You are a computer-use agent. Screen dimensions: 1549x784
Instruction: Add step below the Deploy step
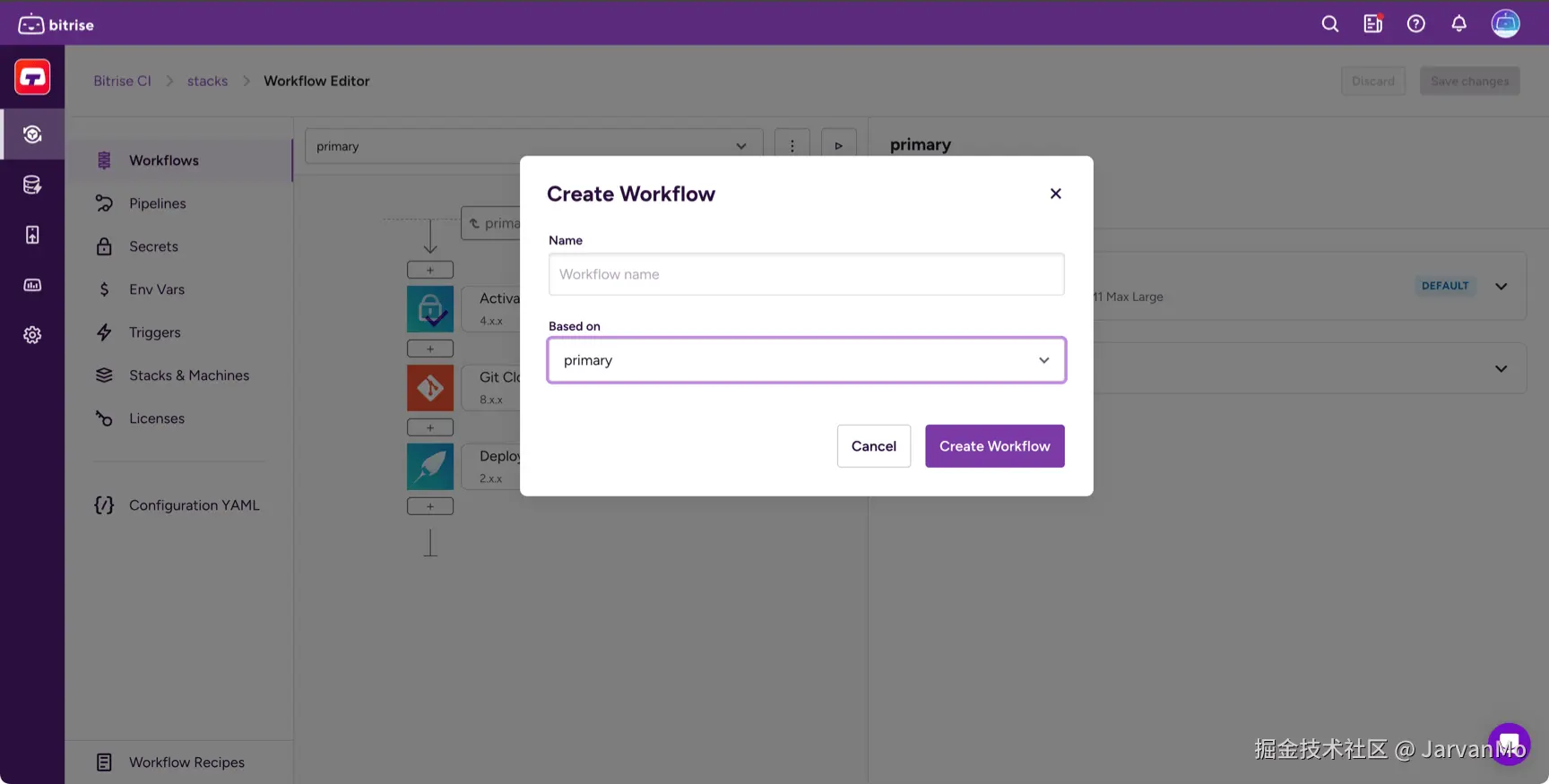430,506
